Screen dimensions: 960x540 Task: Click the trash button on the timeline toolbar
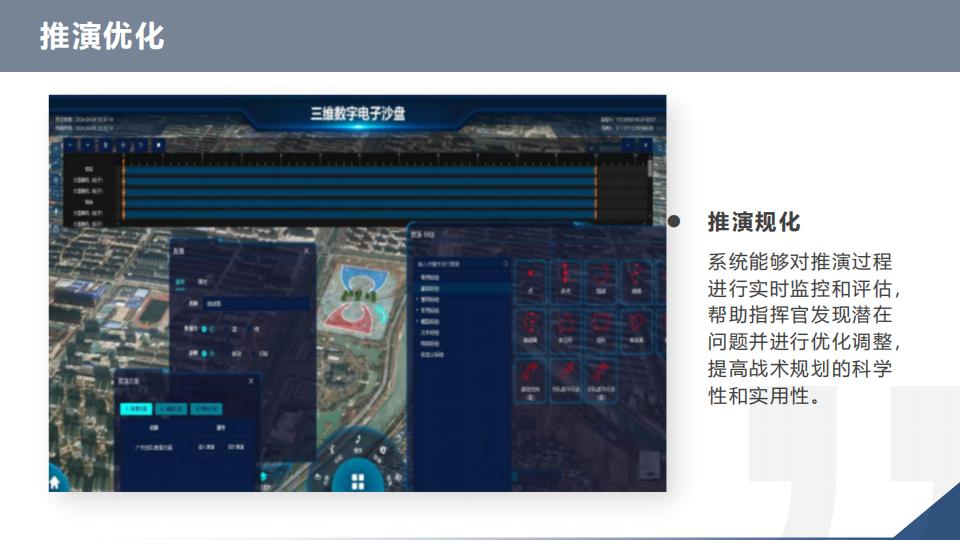pyautogui.click(x=106, y=145)
